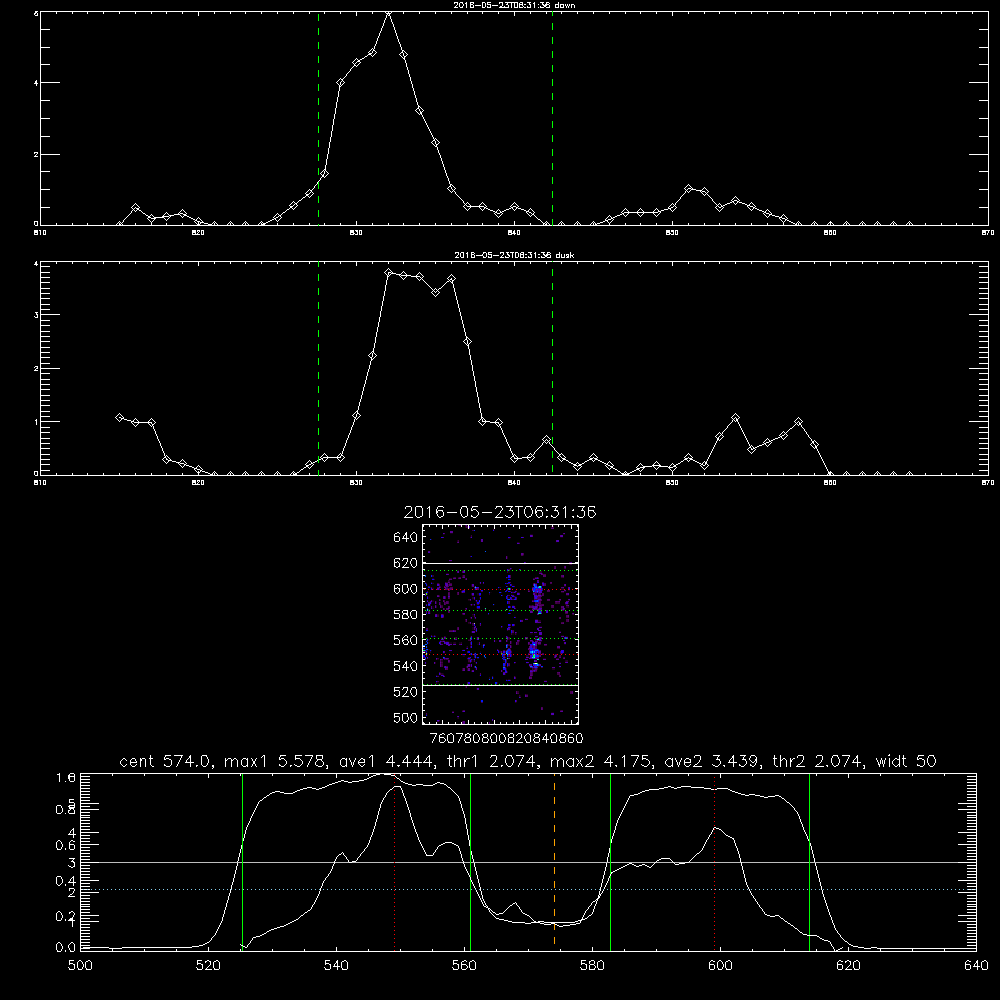Click the first dusk data point near 815

tap(119, 417)
